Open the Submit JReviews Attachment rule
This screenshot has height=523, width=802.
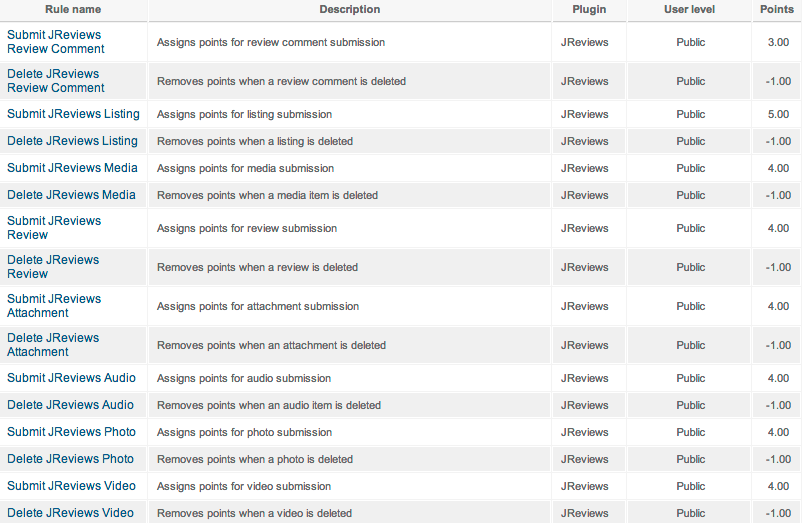point(54,306)
